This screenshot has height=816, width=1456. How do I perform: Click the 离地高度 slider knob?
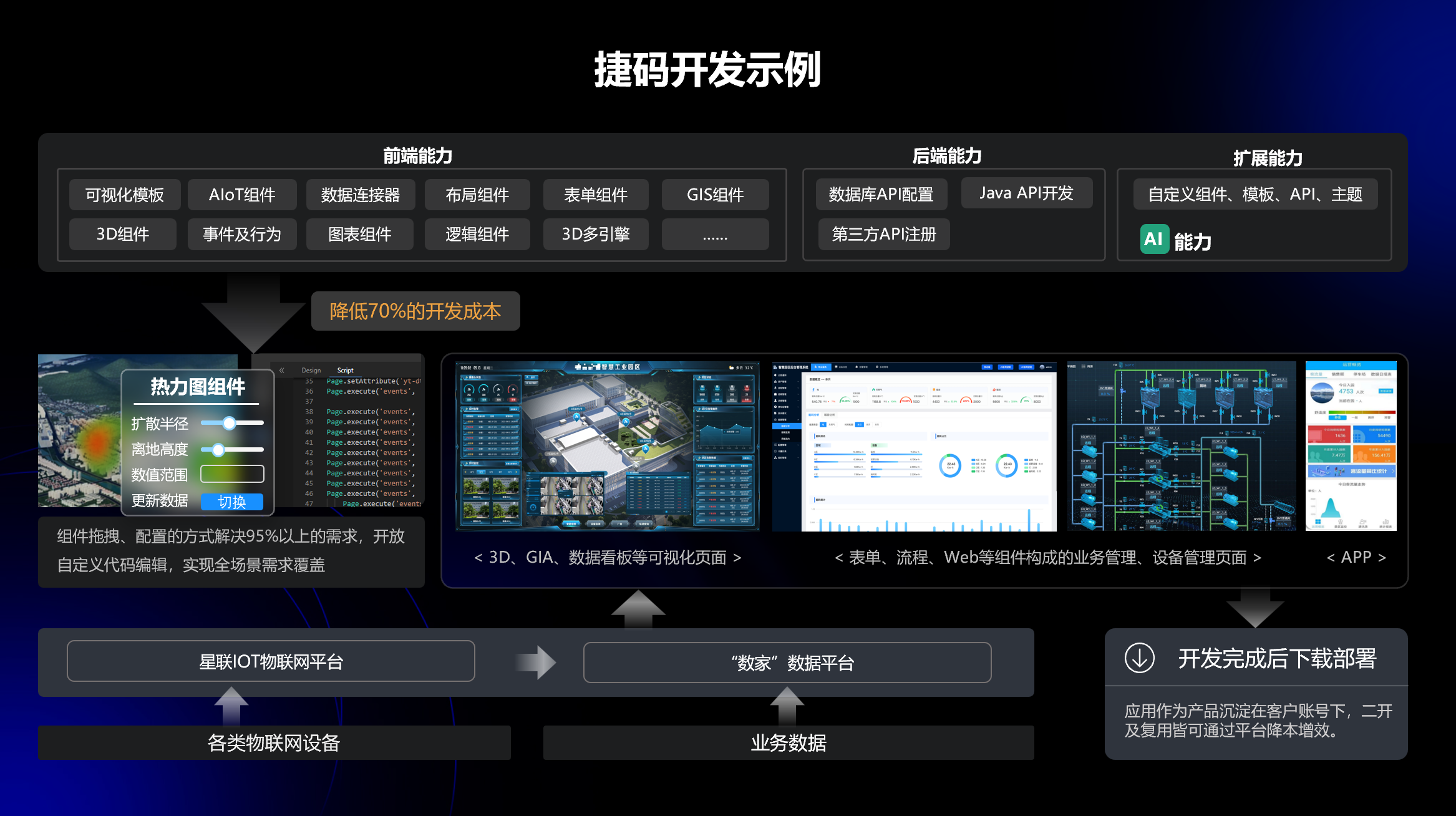218,449
